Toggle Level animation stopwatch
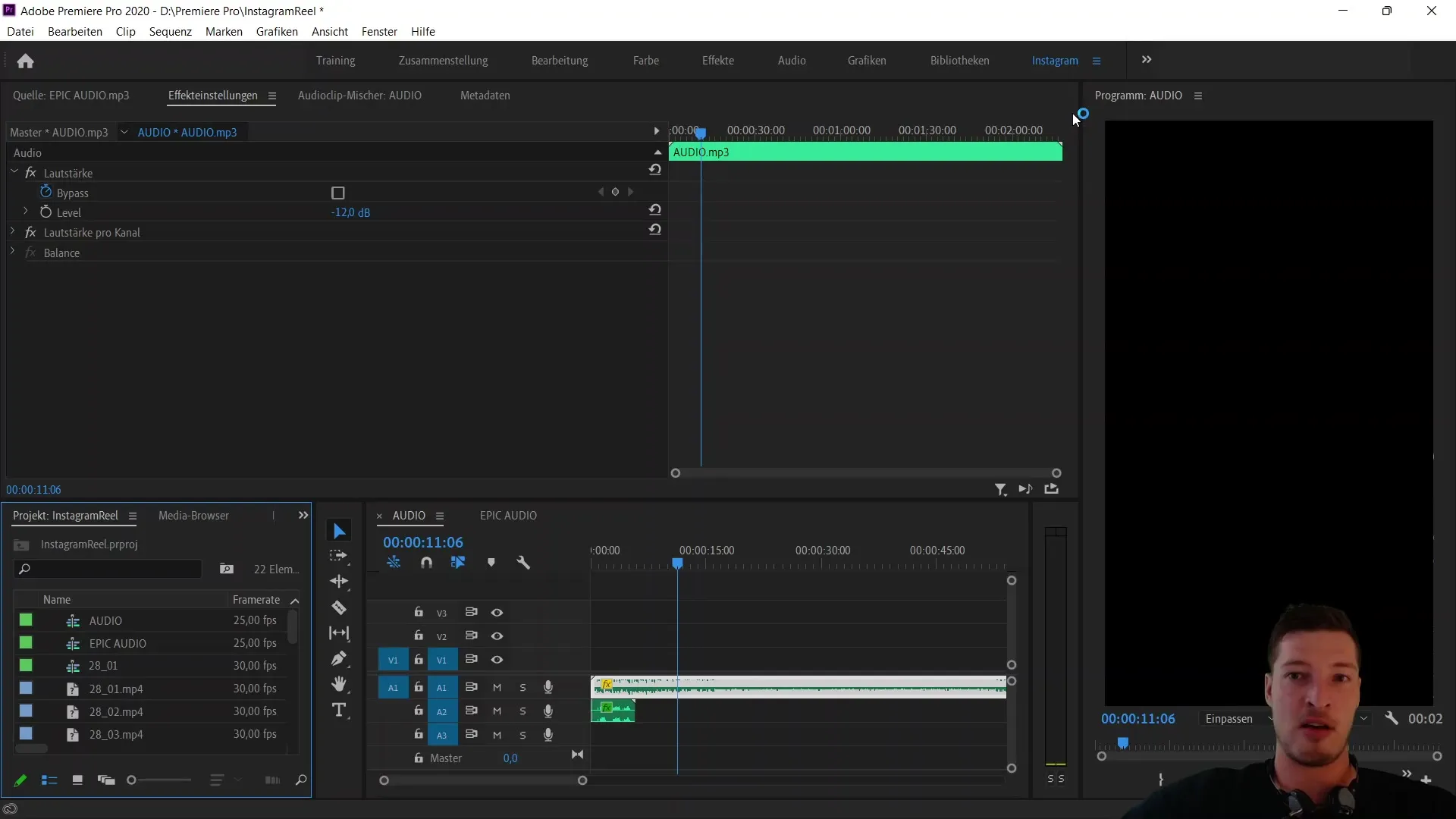Viewport: 1456px width, 819px height. click(46, 212)
